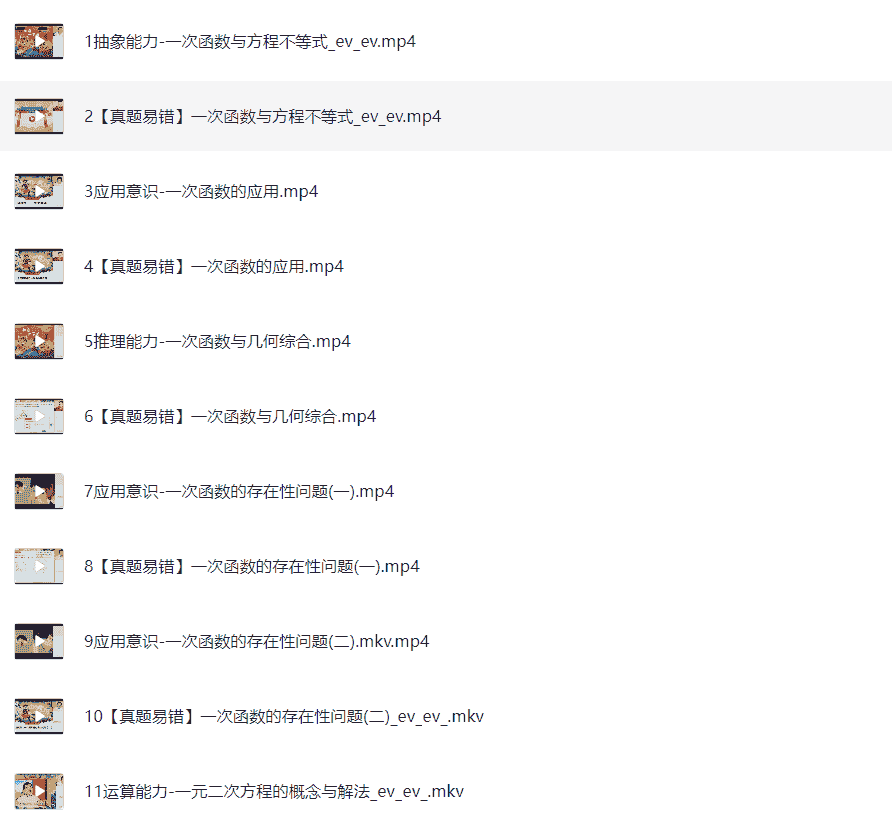Screen dimensions: 892x820
Task: Select 2【真题易错】一次函数与方程不等式_ev_ev.mp4
Action: click(x=262, y=117)
